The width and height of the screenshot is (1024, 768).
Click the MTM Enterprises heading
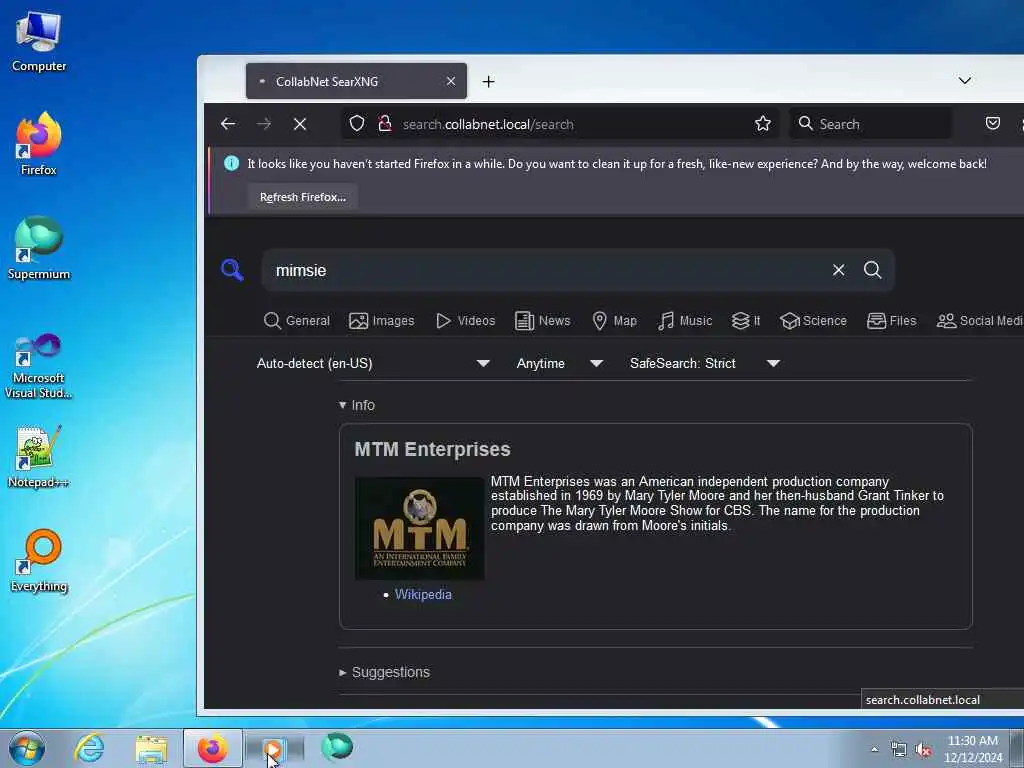[x=432, y=449]
